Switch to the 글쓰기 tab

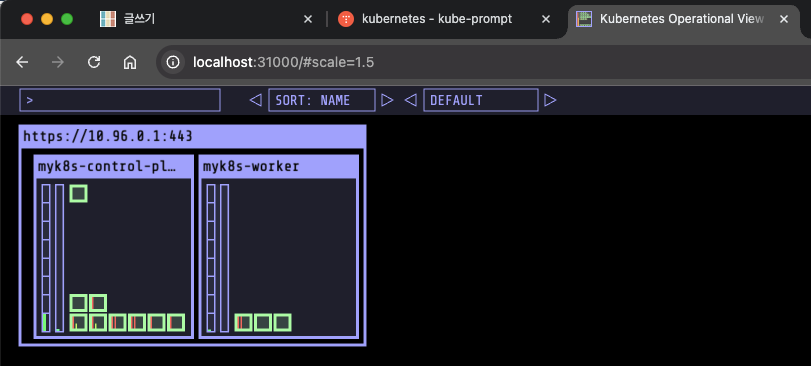[206, 19]
